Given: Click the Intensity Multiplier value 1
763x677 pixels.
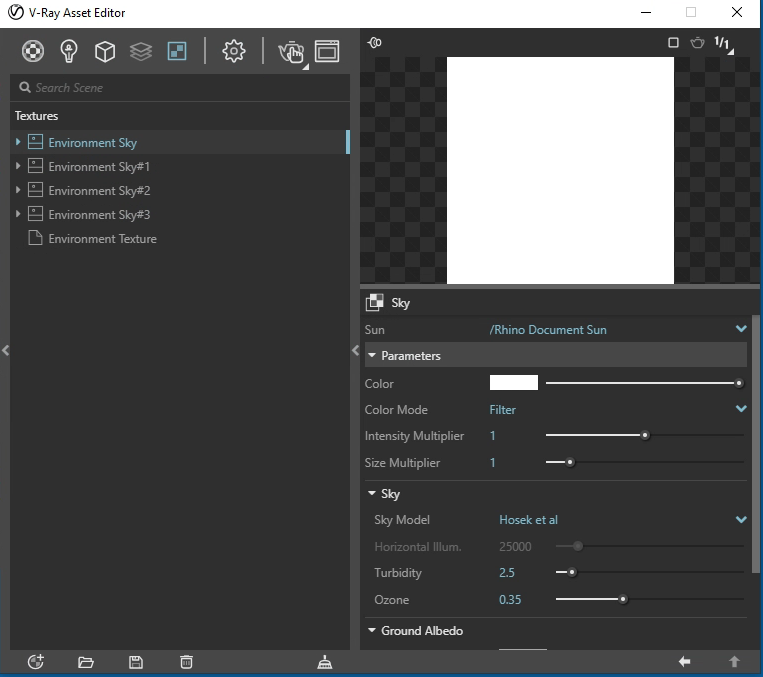Looking at the screenshot, I should (x=492, y=436).
